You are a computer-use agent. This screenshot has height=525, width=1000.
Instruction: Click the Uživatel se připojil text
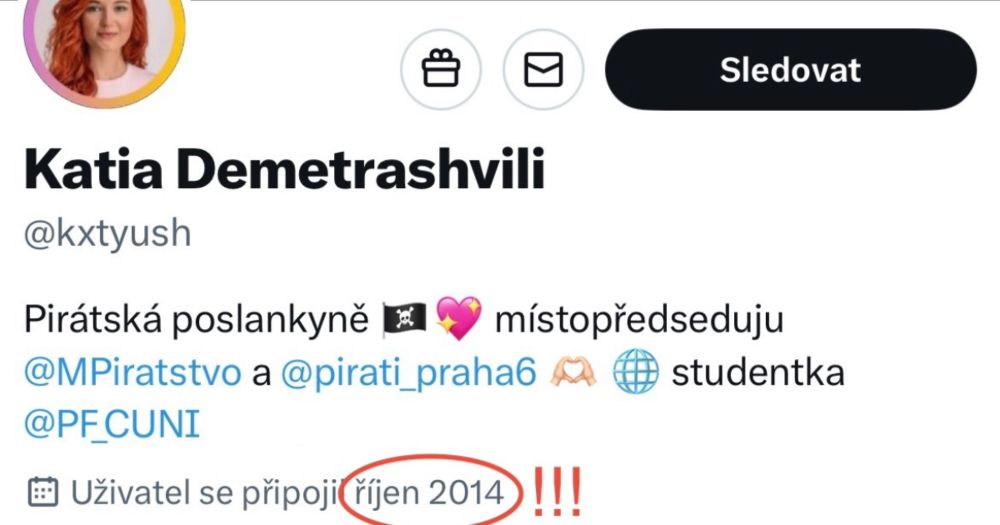pyautogui.click(x=210, y=493)
